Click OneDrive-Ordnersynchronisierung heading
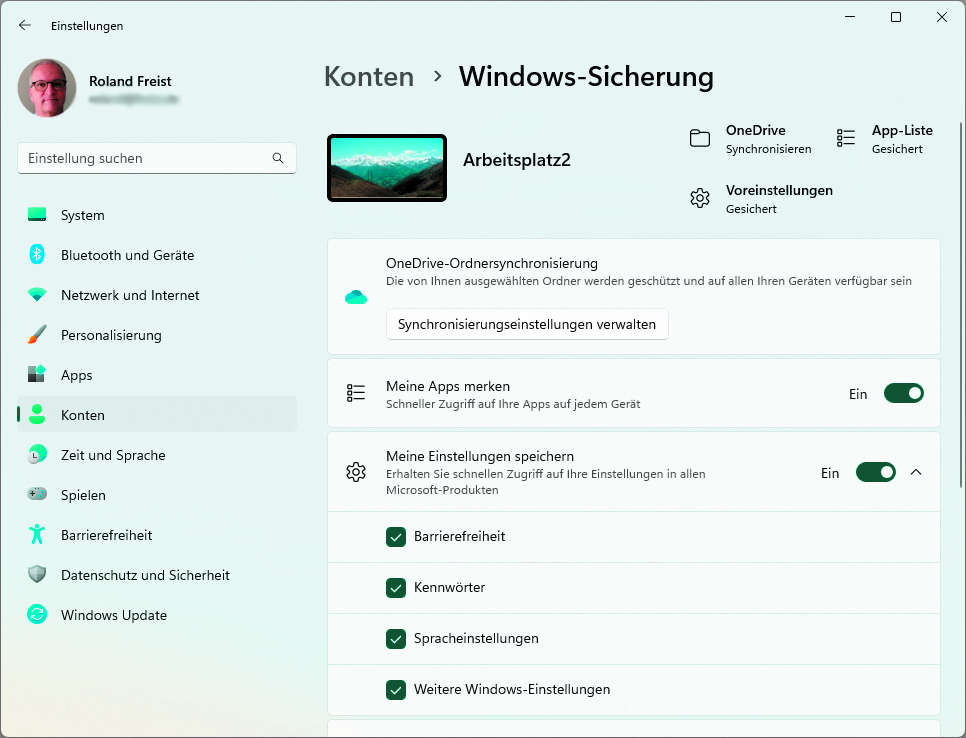 (492, 263)
